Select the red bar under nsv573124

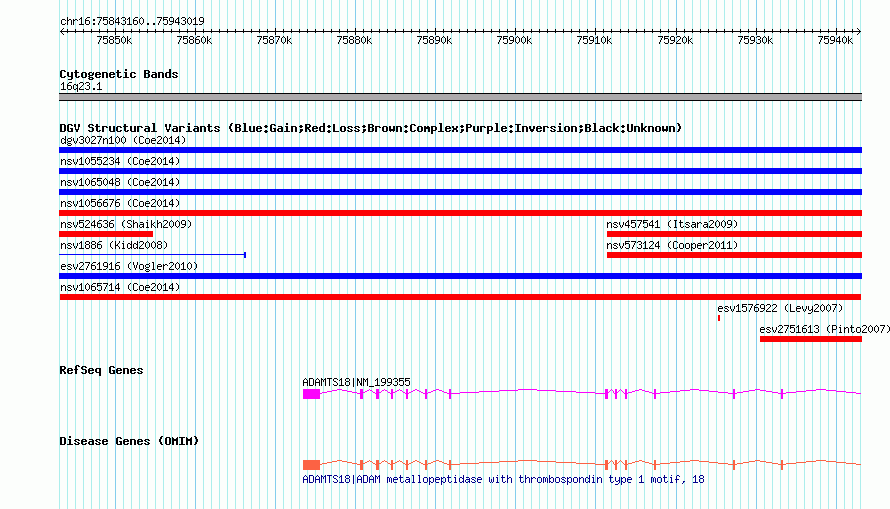734,255
